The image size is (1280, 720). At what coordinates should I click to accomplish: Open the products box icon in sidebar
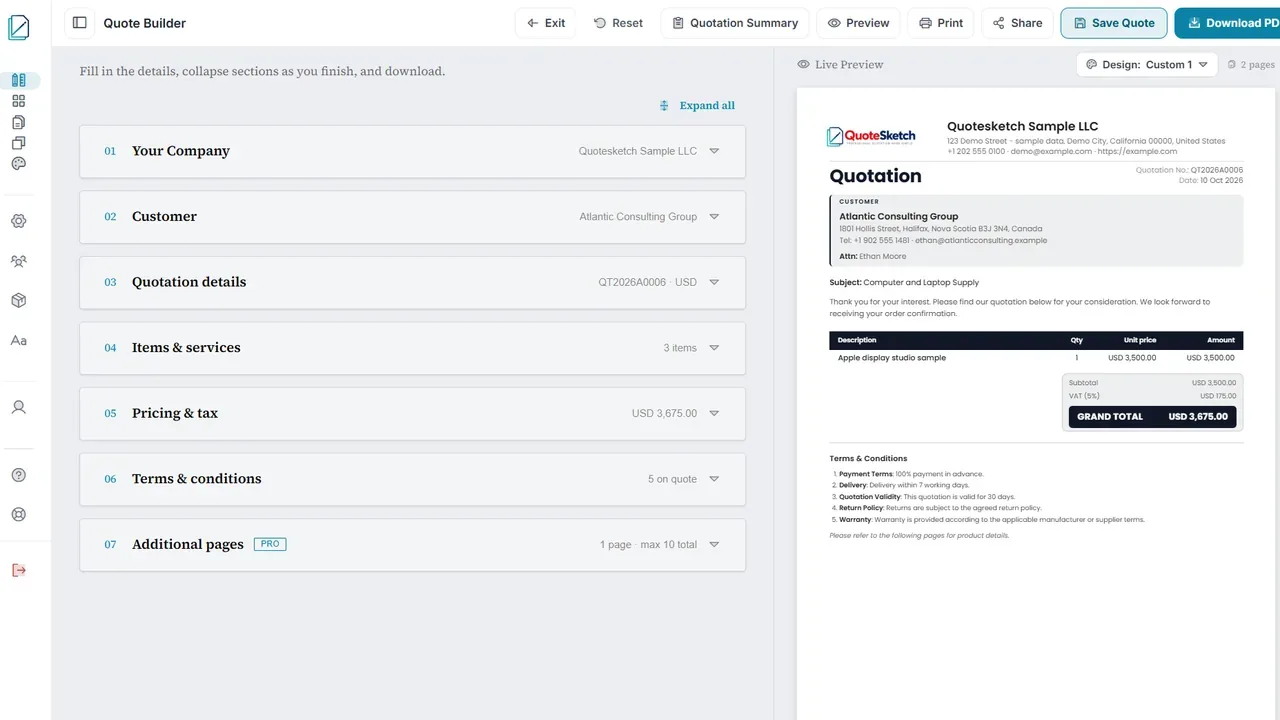(19, 301)
